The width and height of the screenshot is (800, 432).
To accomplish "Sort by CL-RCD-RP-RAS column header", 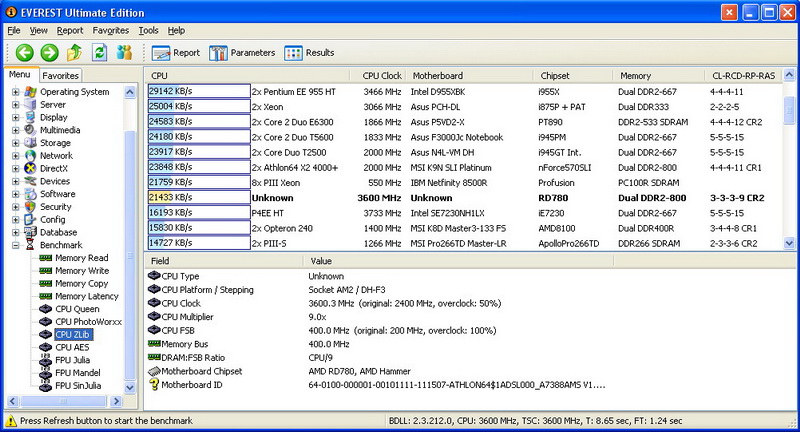I will point(743,75).
